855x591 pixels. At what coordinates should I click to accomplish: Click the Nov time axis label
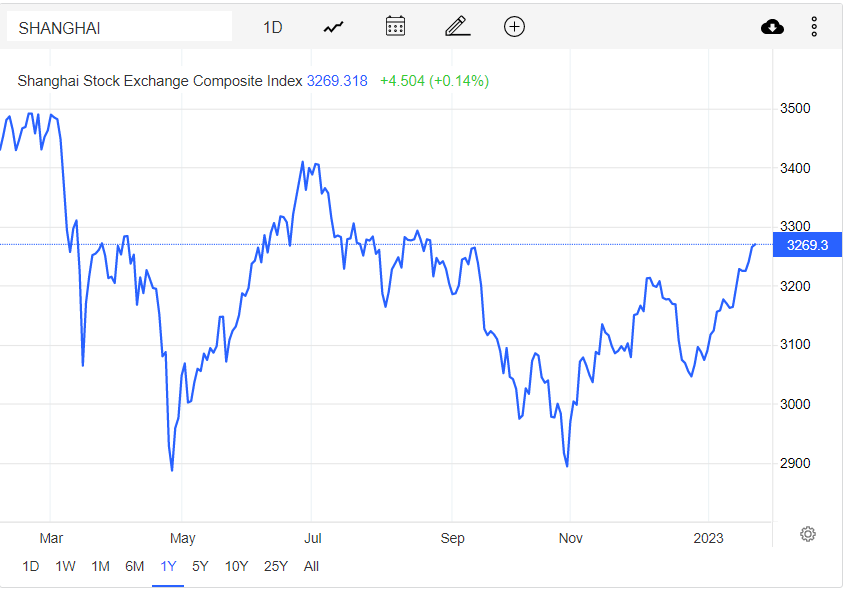click(570, 538)
